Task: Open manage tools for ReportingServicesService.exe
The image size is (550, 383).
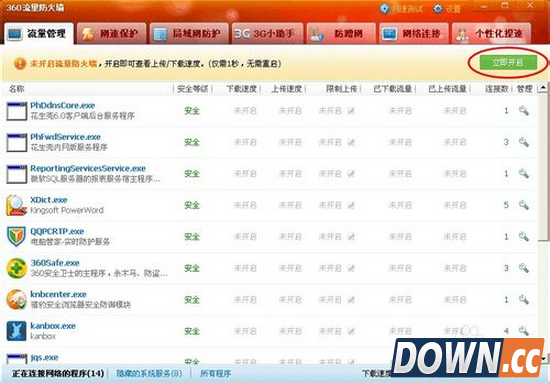Action: click(523, 173)
